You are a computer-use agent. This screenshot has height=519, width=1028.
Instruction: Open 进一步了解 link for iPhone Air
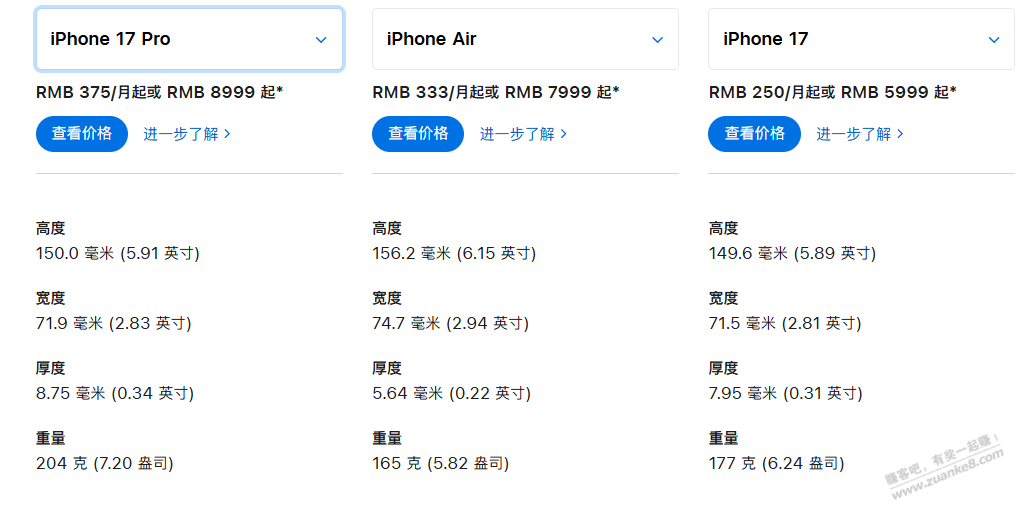523,134
